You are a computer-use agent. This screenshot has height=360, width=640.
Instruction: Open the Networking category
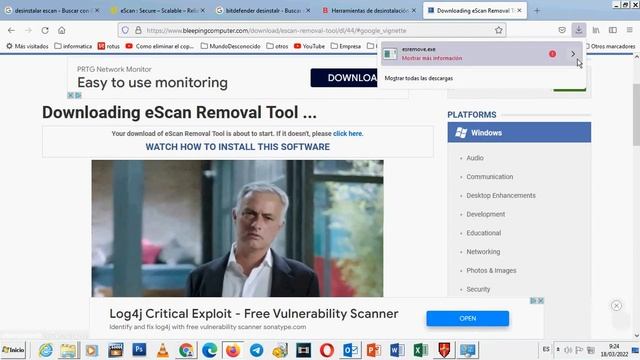click(x=483, y=251)
